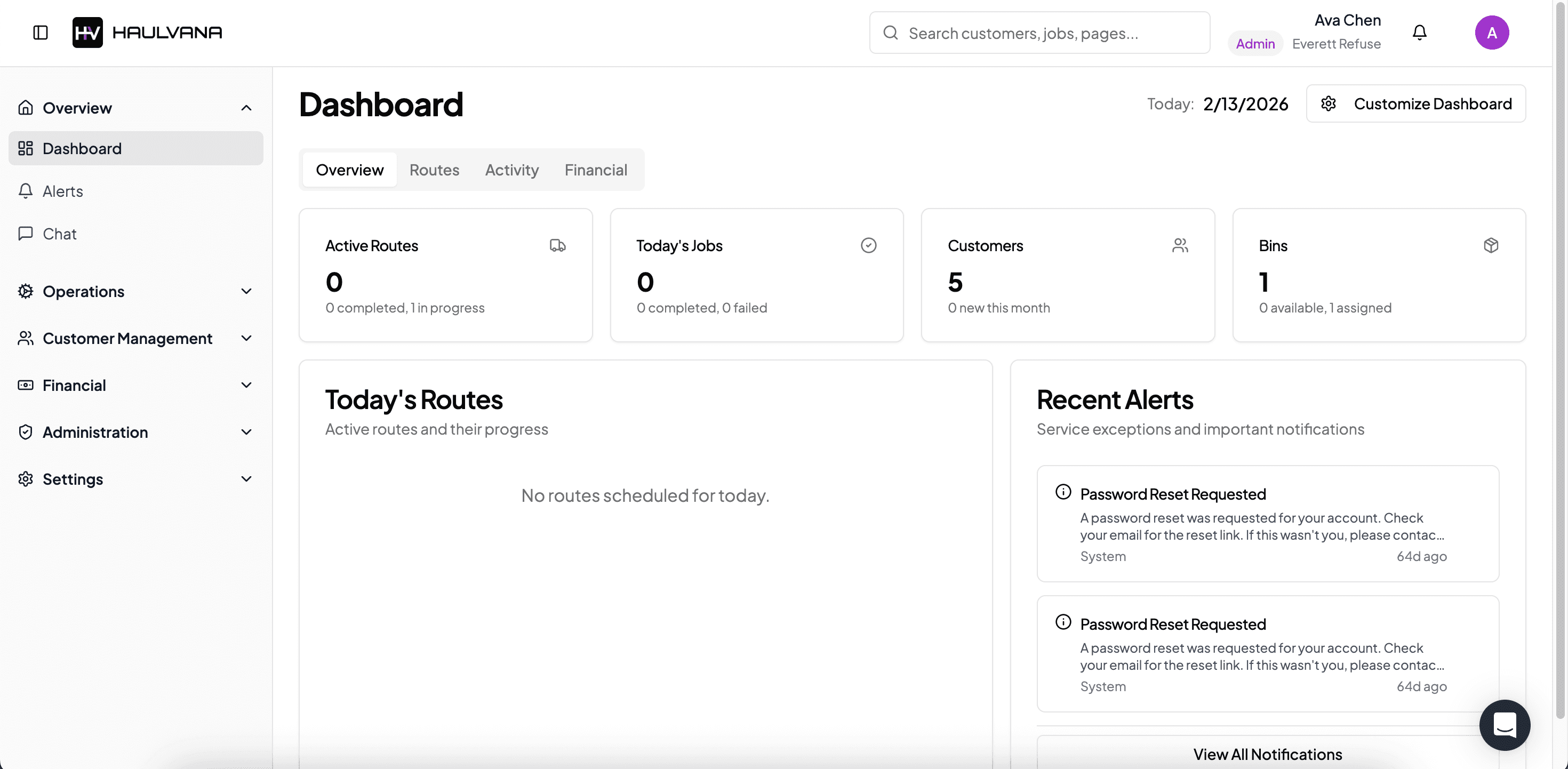
Task: Click the checkmark icon on Today's Jobs card
Action: 869,245
